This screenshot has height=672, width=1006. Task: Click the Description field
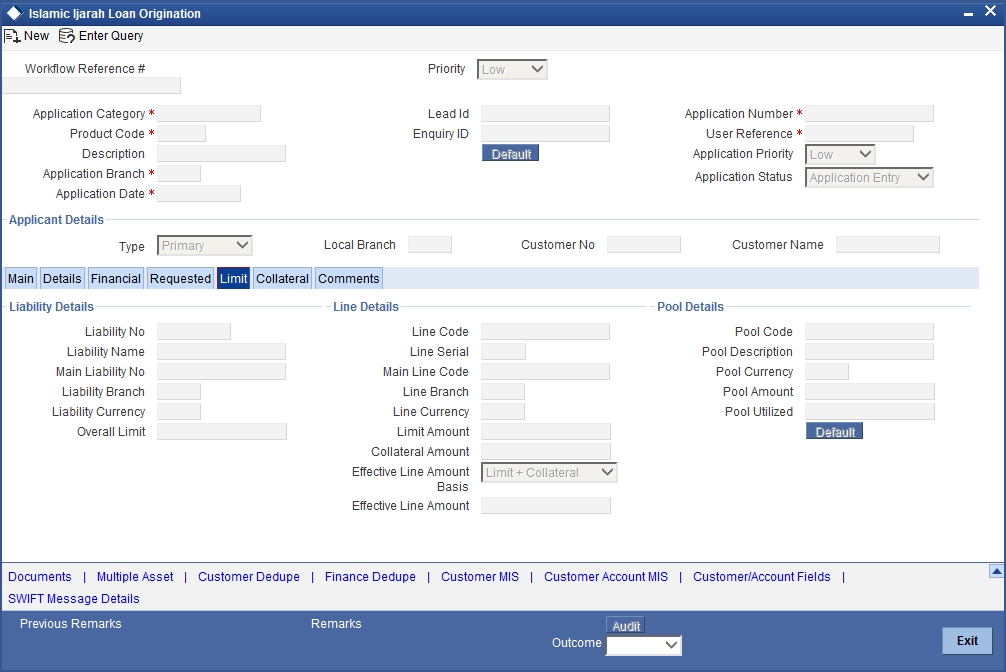pos(221,153)
